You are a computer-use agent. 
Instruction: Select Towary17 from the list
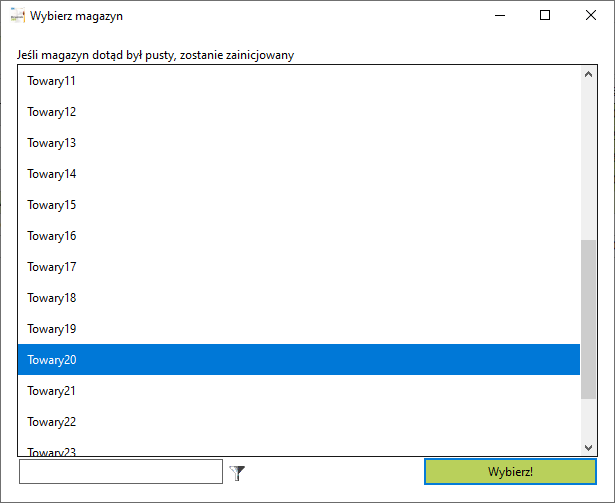pyautogui.click(x=299, y=267)
